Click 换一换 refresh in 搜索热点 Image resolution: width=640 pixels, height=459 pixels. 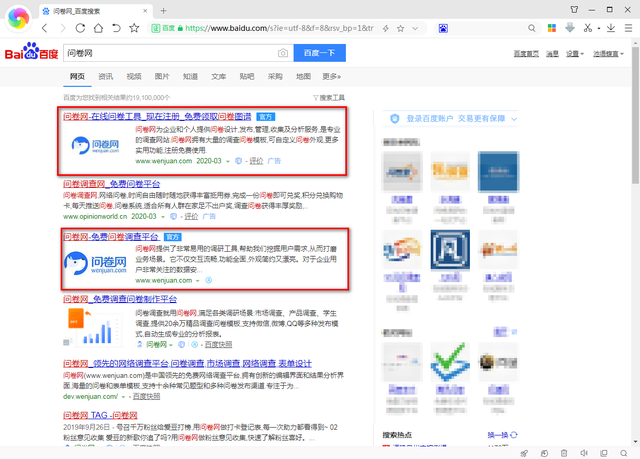coord(502,435)
